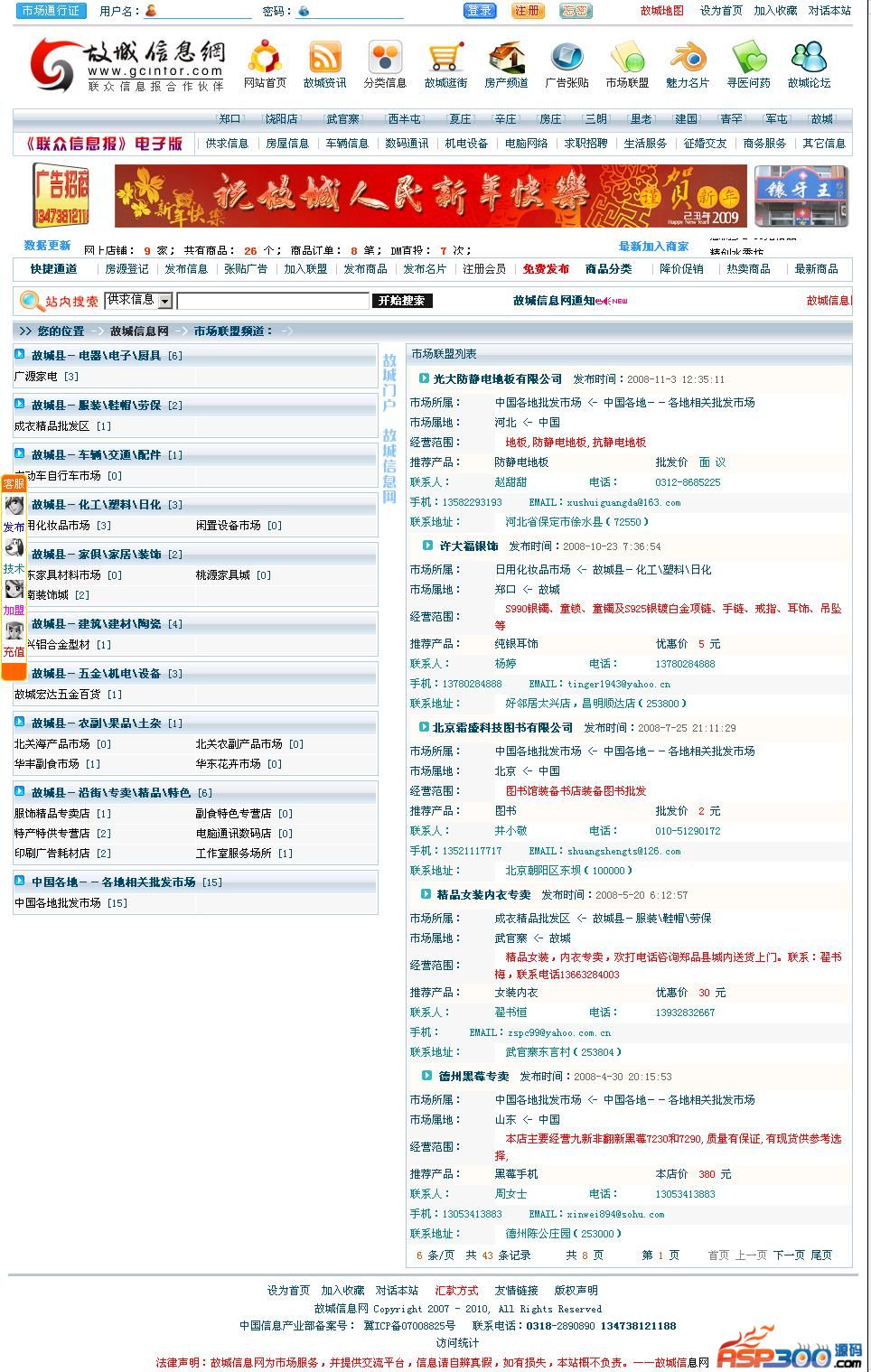Open the 降价促销 quick link
Image resolution: width=871 pixels, height=1372 pixels.
click(x=681, y=268)
